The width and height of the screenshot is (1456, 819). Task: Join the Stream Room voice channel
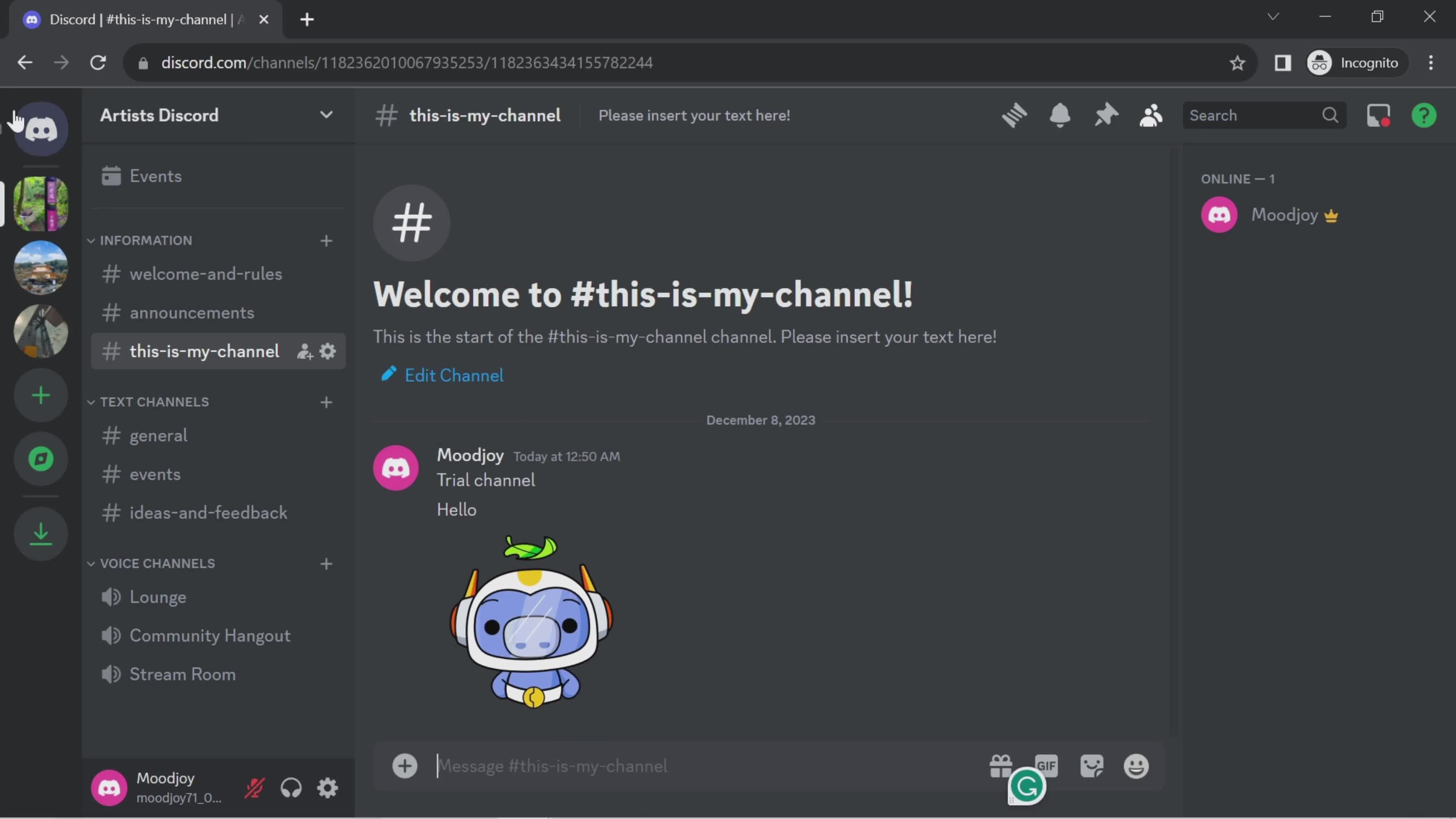218,674
